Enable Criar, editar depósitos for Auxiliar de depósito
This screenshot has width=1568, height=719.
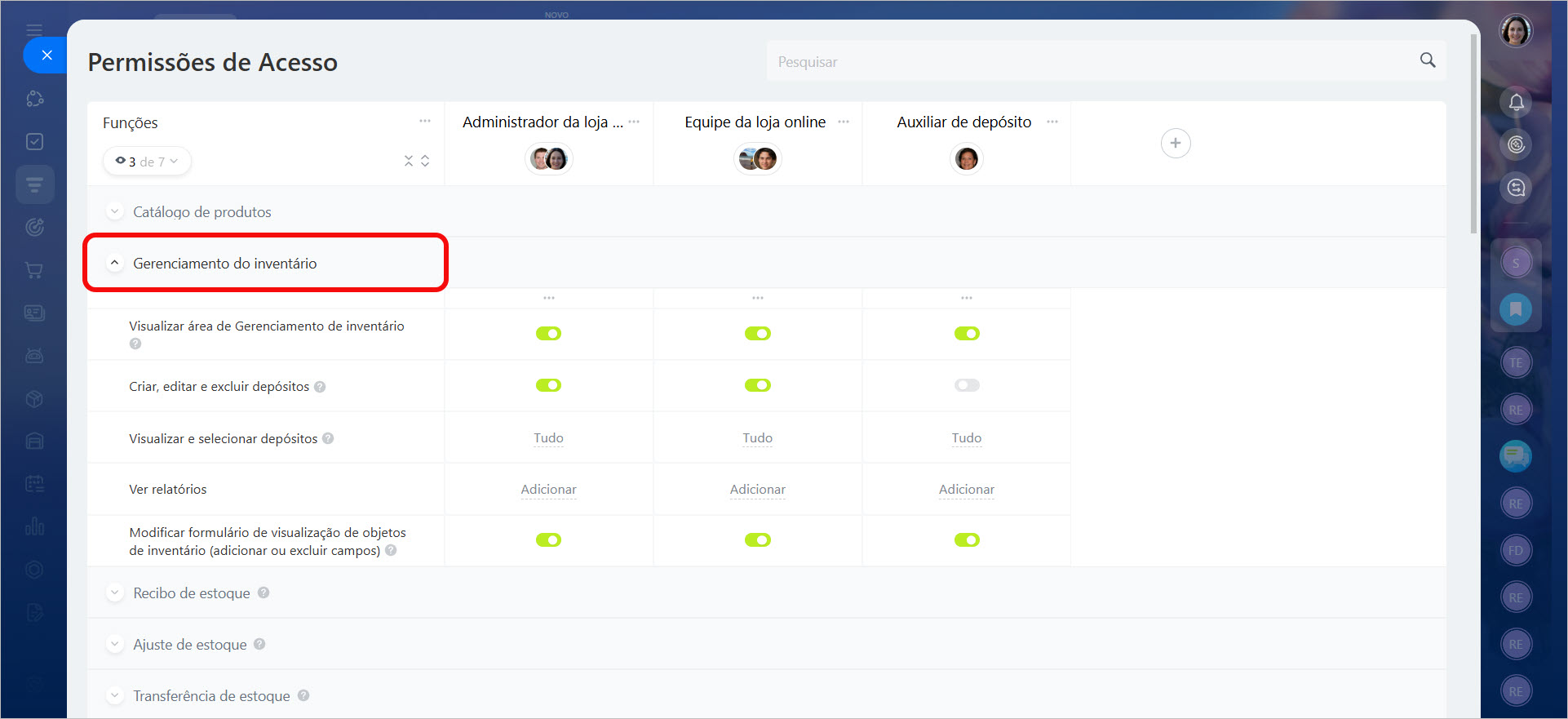tap(967, 385)
